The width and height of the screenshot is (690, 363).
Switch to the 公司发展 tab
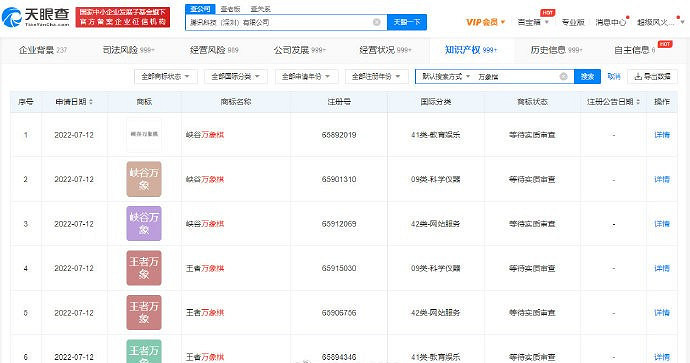[x=299, y=50]
